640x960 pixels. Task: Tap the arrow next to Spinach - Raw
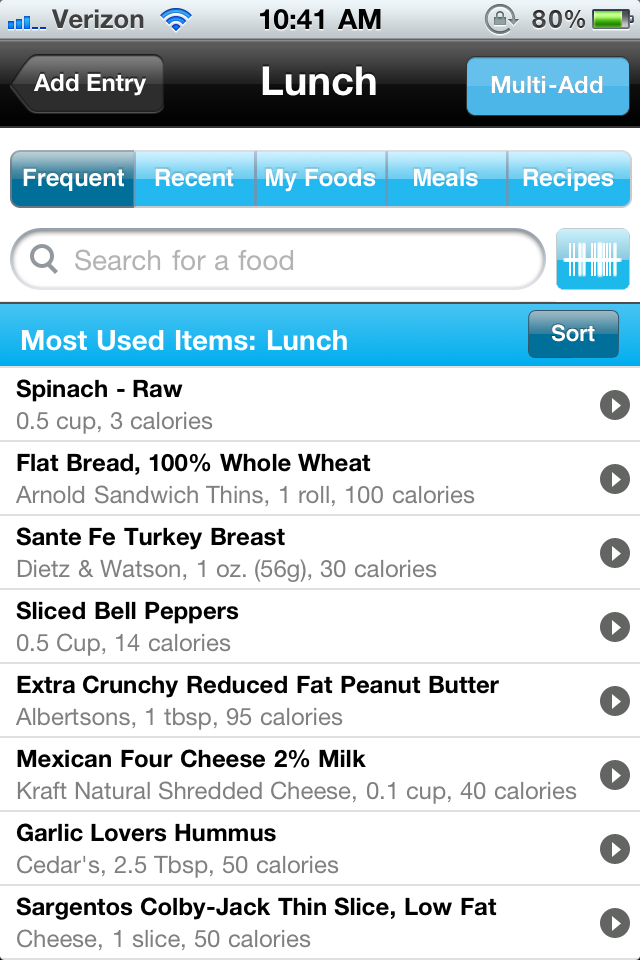614,405
